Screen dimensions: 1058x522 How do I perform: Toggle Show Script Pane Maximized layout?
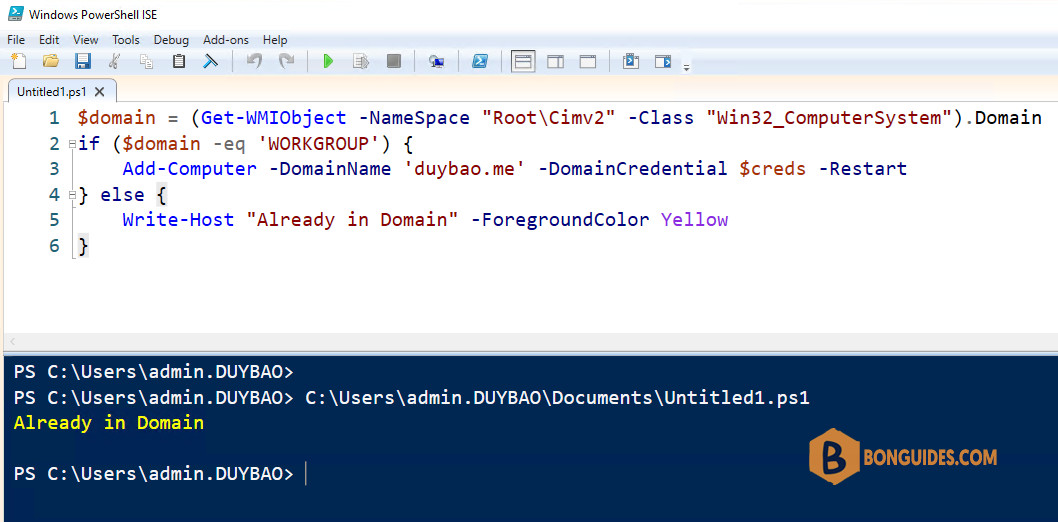coord(588,61)
